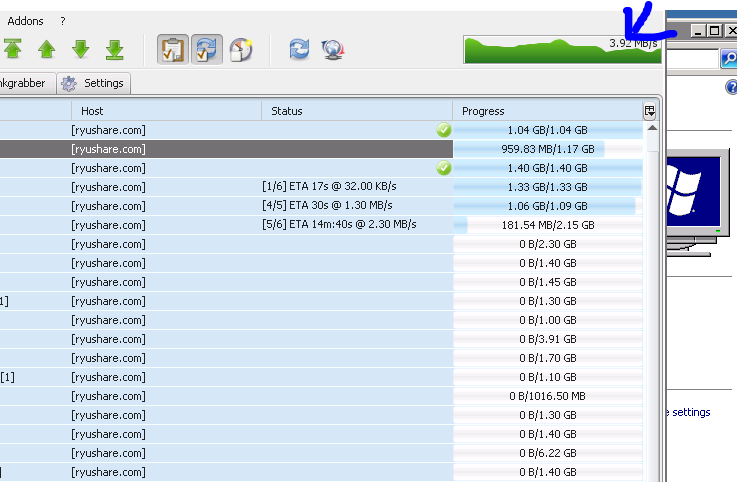Viewport: 737px width, 482px height.
Task: Click the download speed graph
Action: coord(562,49)
